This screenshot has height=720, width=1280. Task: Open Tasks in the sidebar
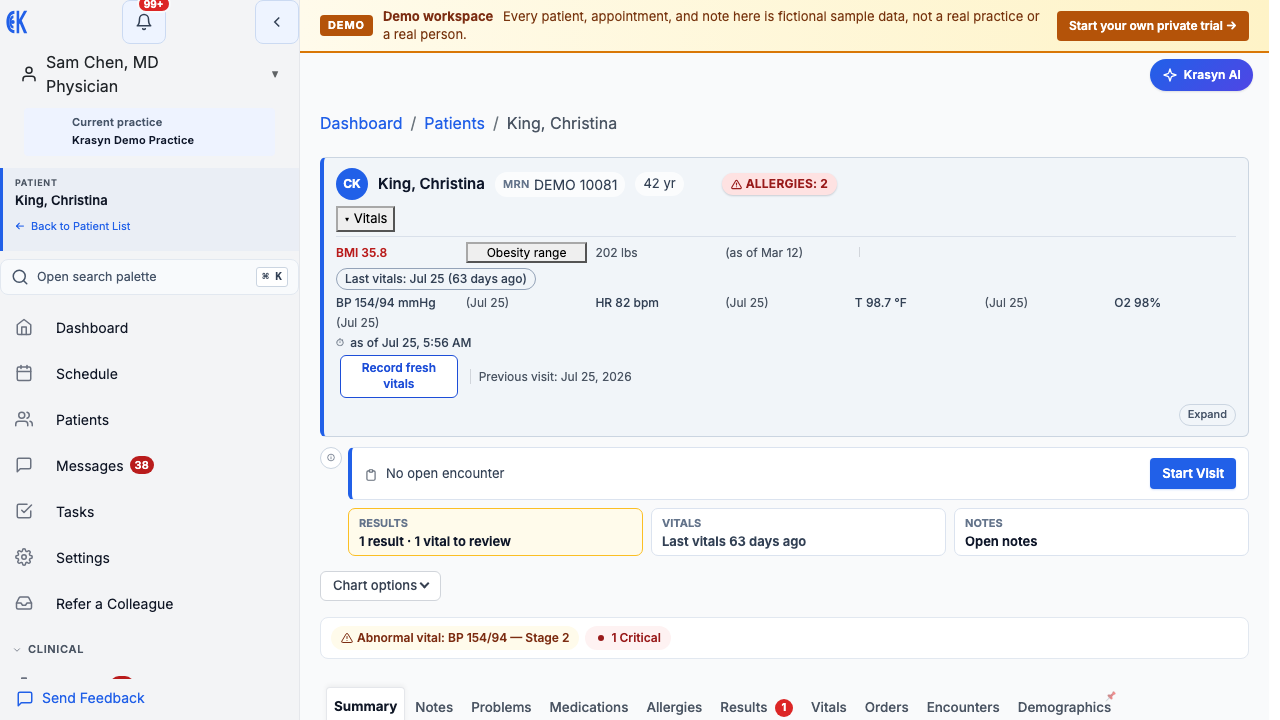pyautogui.click(x=150, y=512)
